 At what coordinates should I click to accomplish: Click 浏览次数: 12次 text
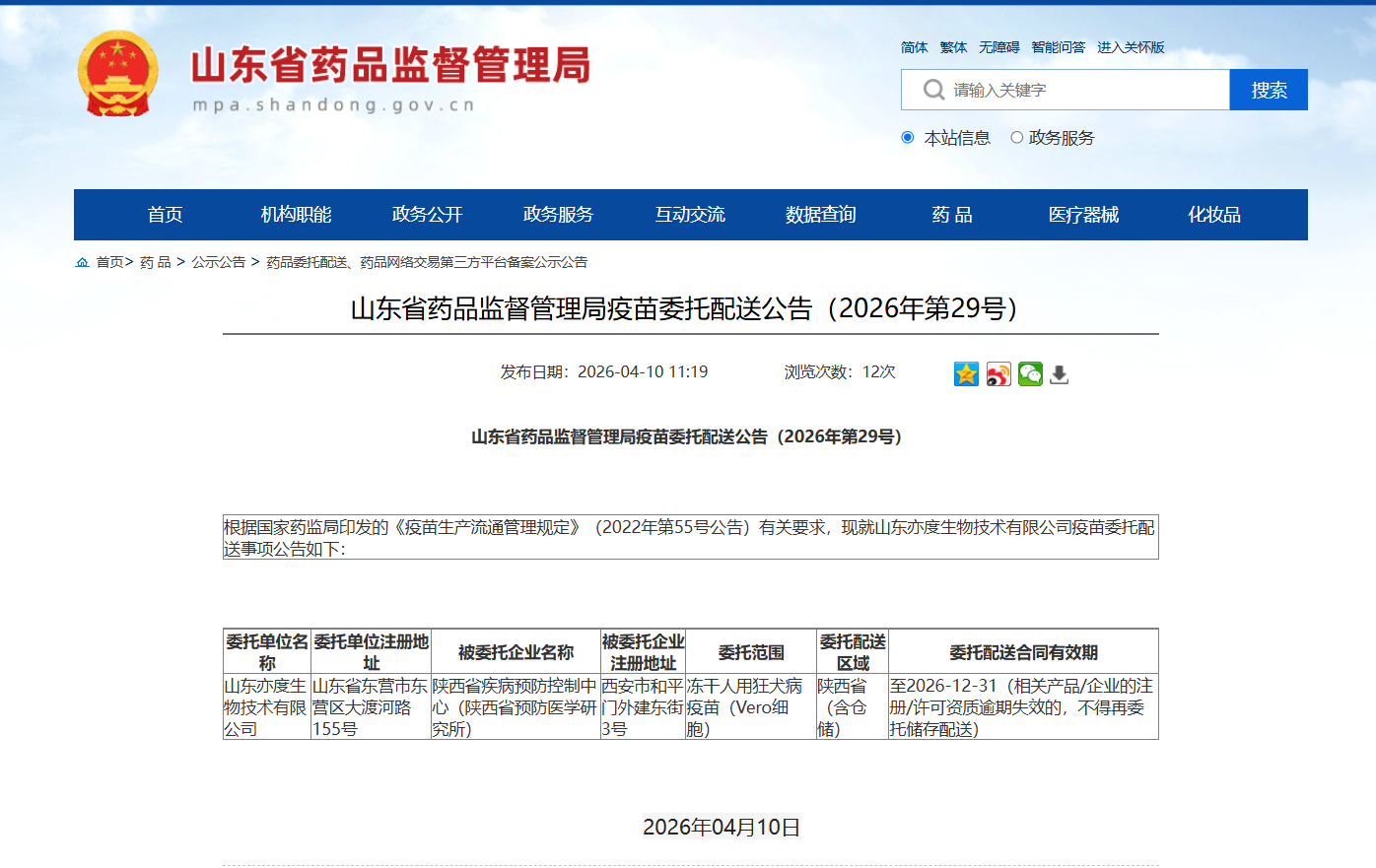[x=840, y=371]
